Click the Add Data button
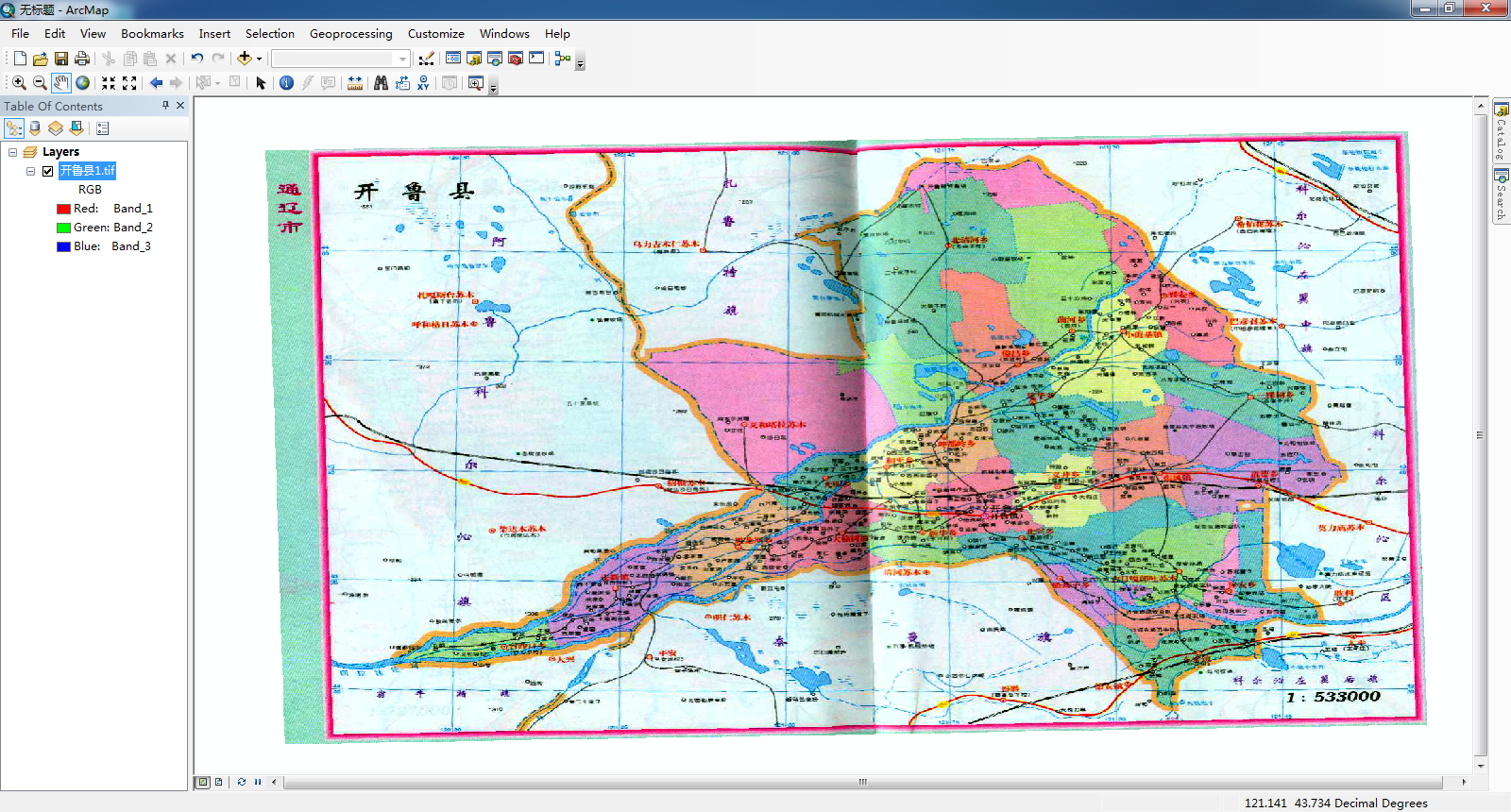This screenshot has height=812, width=1511. coord(244,59)
